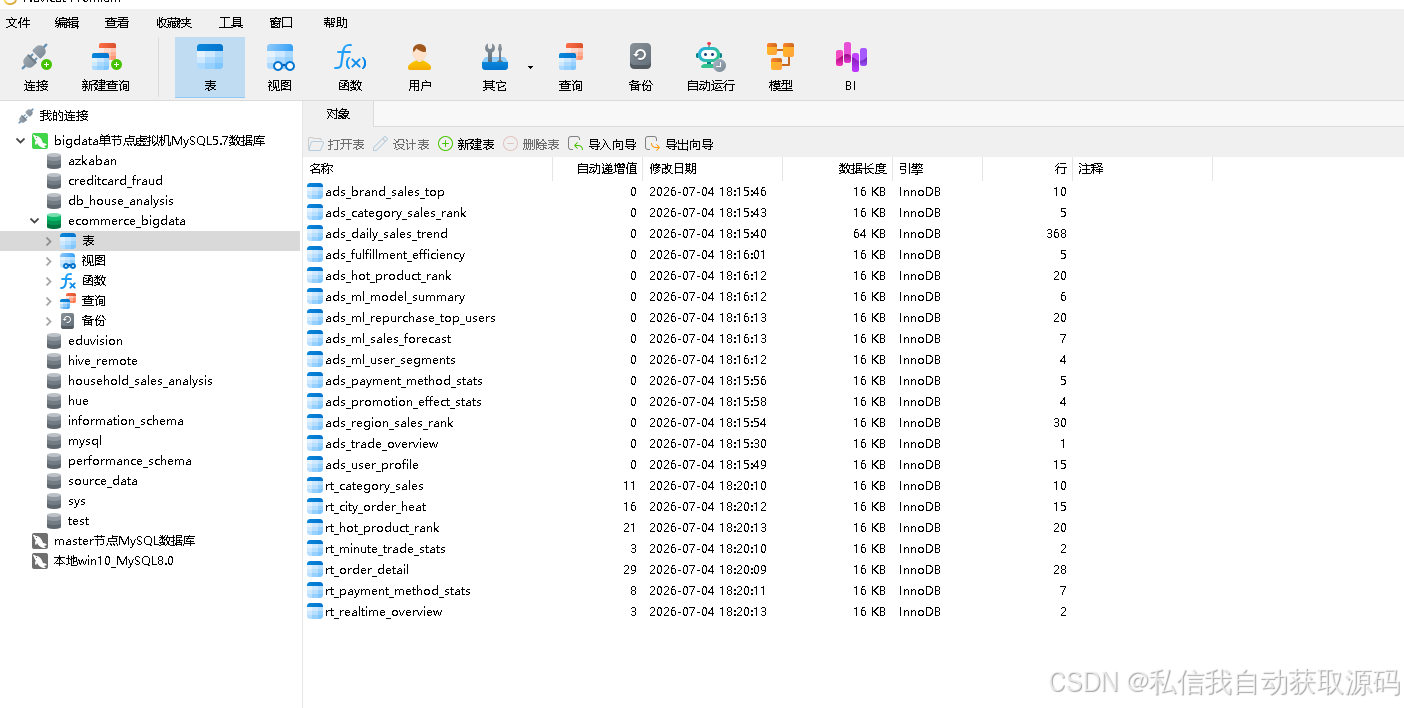This screenshot has height=708, width=1404.
Task: Collapse the bigdata单节点虚拟机MySQL5.7 connection
Action: [x=21, y=141]
